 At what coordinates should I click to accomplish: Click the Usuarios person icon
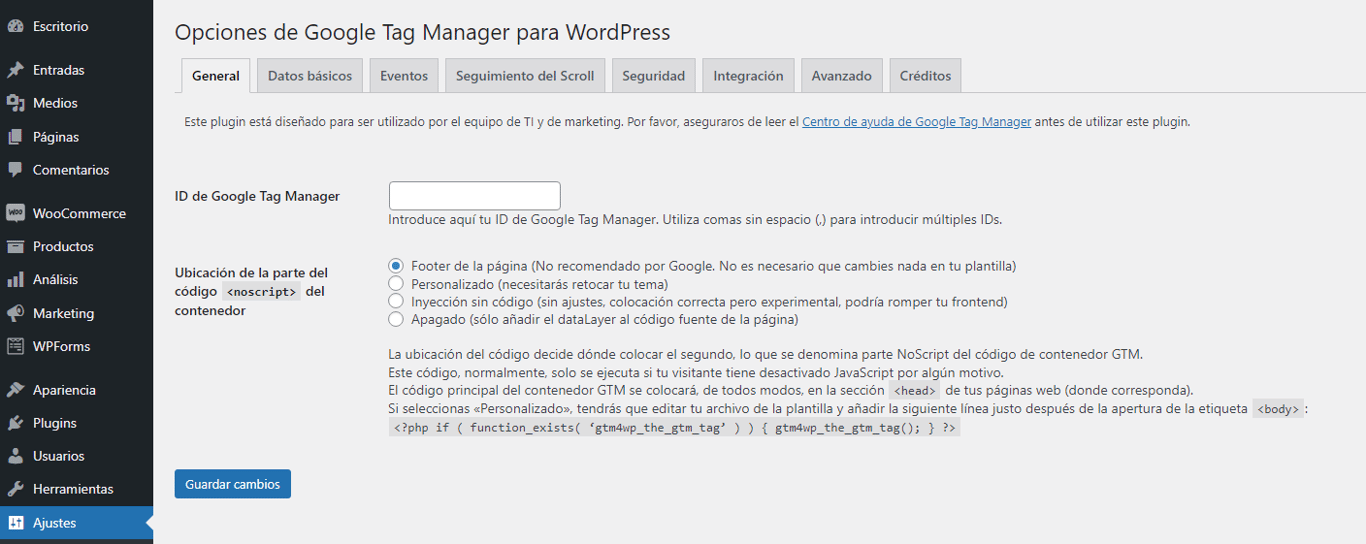[15, 456]
